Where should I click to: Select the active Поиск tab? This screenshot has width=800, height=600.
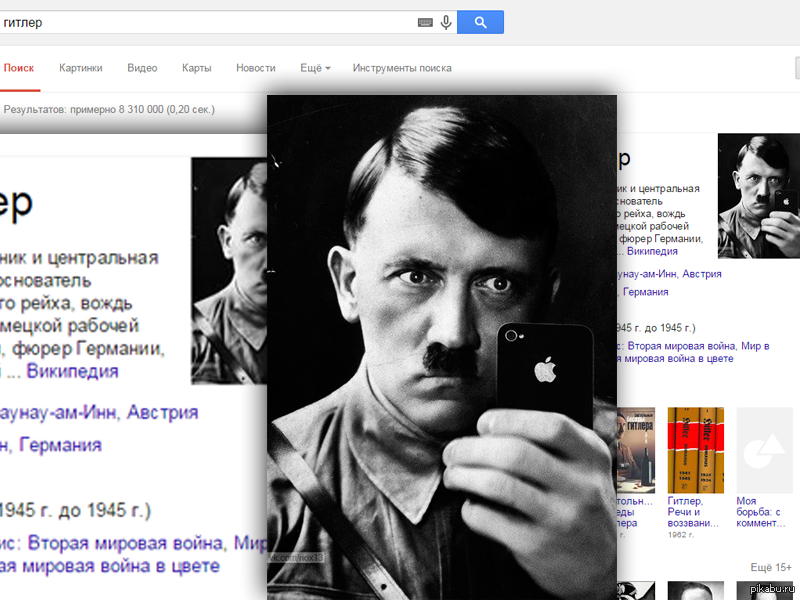pyautogui.click(x=19, y=68)
